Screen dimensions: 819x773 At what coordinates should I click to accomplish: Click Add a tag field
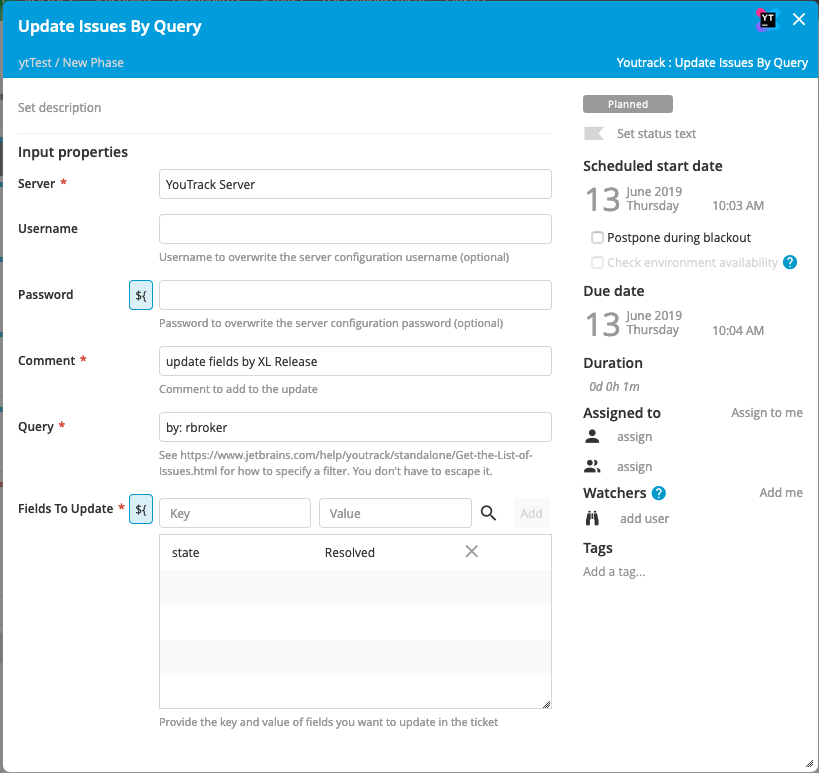614,571
